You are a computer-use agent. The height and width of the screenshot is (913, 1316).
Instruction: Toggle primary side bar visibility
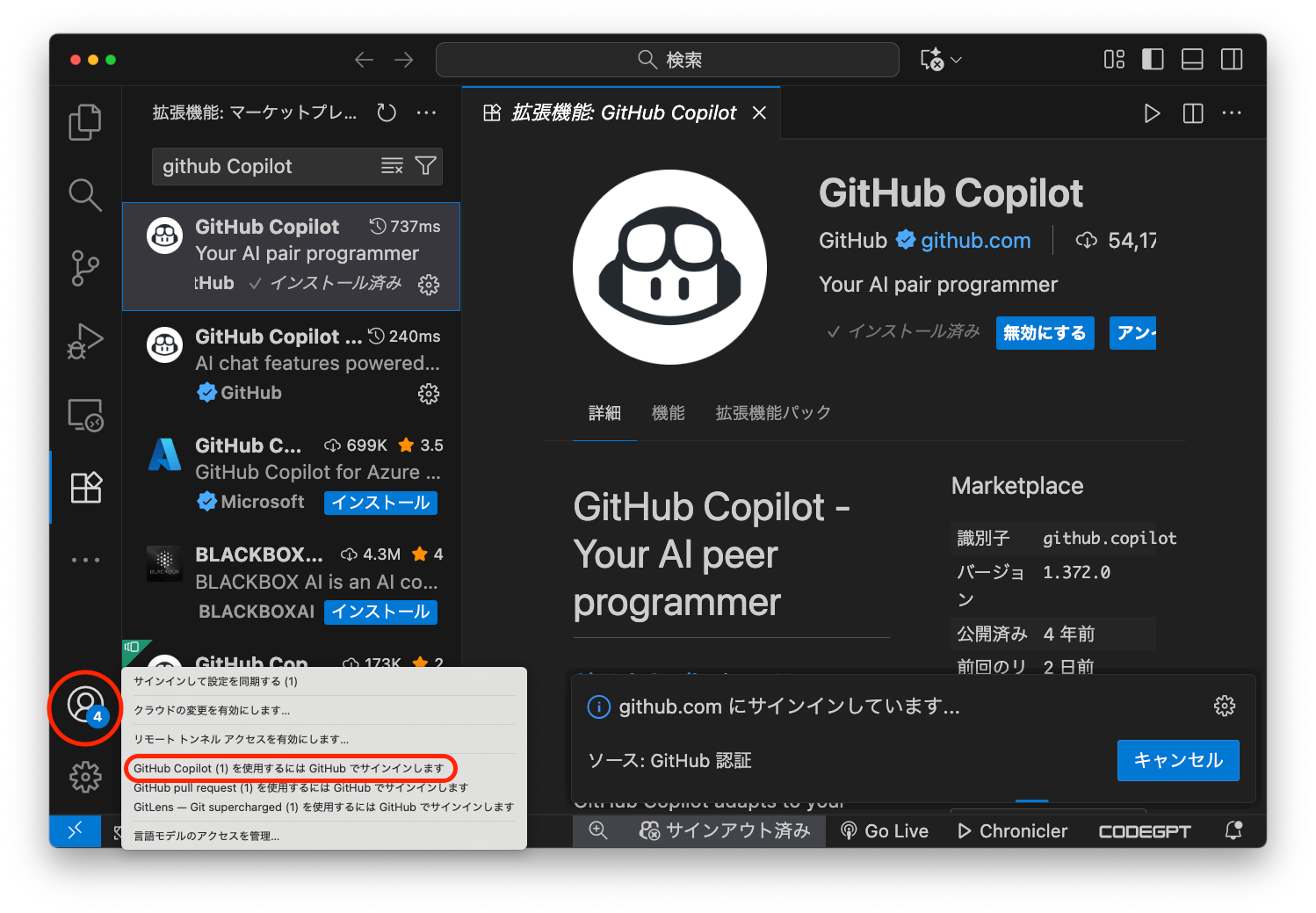pyautogui.click(x=1153, y=60)
